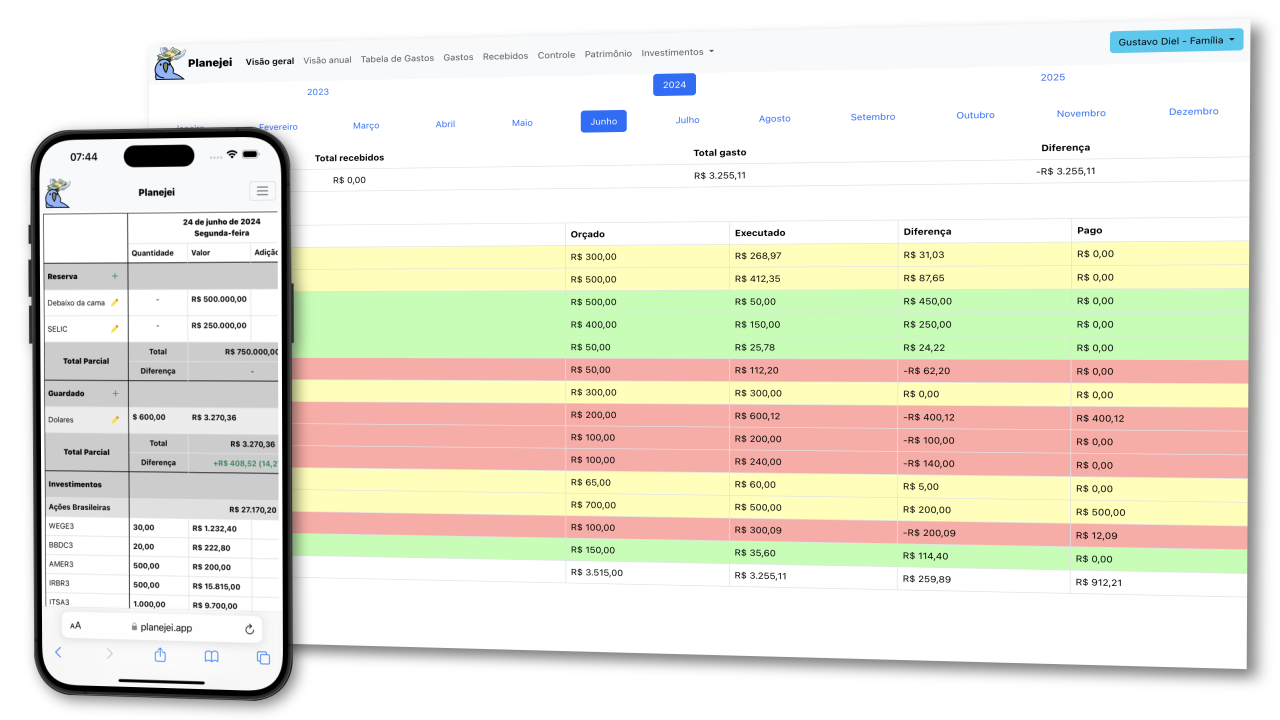The height and width of the screenshot is (720, 1280).
Task: Select the month Novembro
Action: pyautogui.click(x=1081, y=113)
